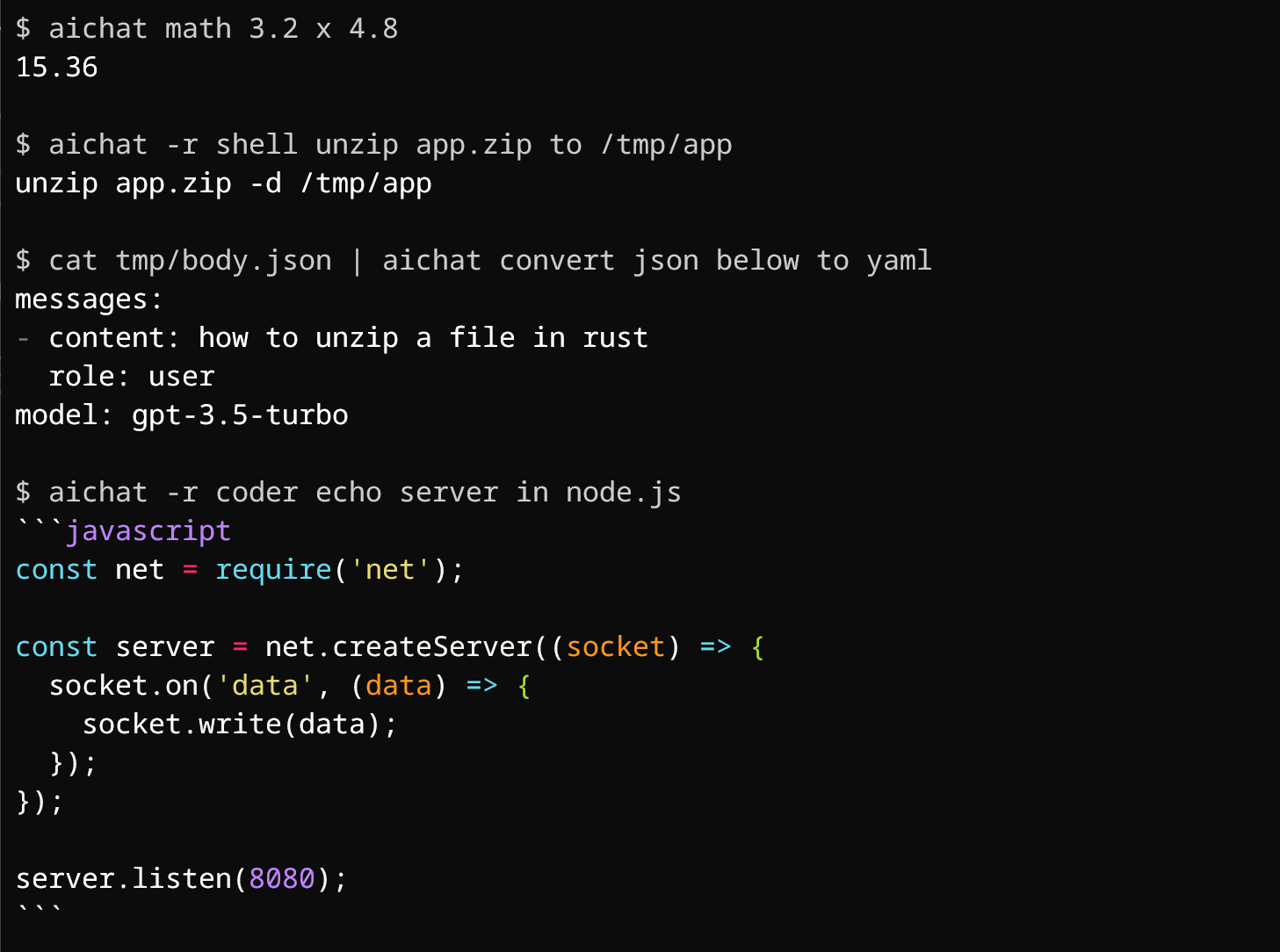Click the math result 15.36
Screen dimensions: 1280x952
coord(56,68)
